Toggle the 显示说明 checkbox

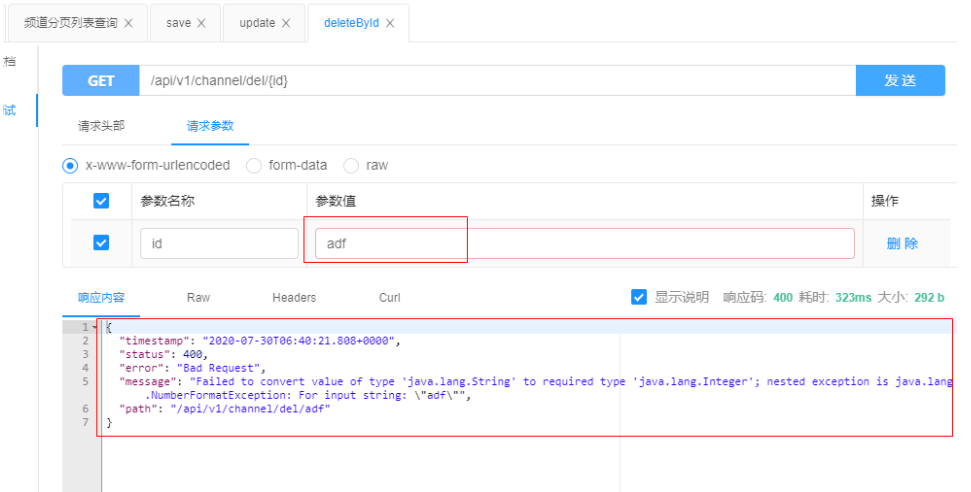pyautogui.click(x=638, y=297)
